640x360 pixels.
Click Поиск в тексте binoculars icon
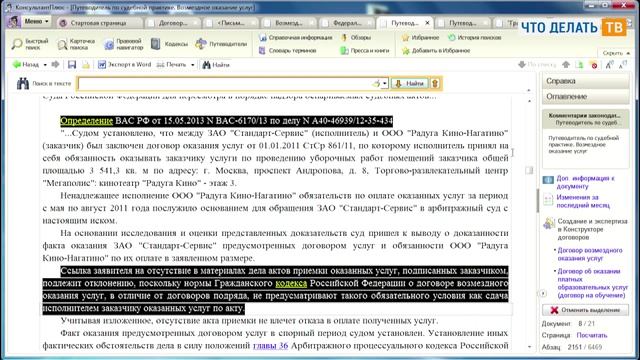pos(22,83)
